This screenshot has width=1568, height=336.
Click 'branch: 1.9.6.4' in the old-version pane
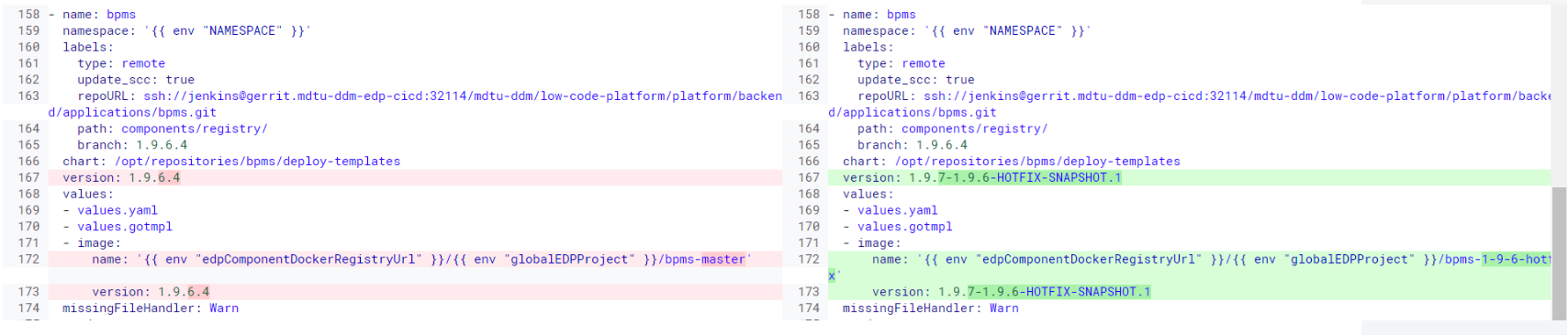click(132, 145)
